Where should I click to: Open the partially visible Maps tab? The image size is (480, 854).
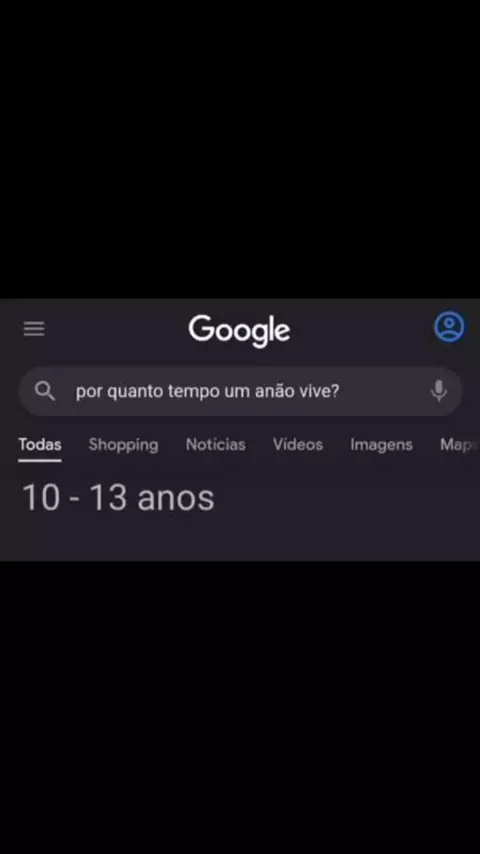coord(459,445)
